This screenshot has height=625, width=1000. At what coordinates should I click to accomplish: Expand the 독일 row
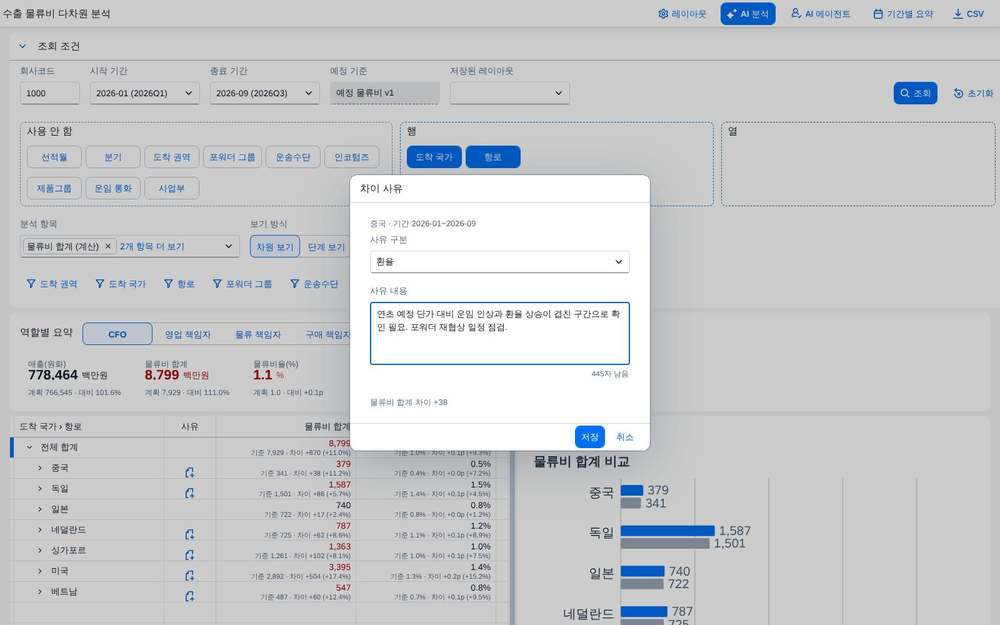40,489
